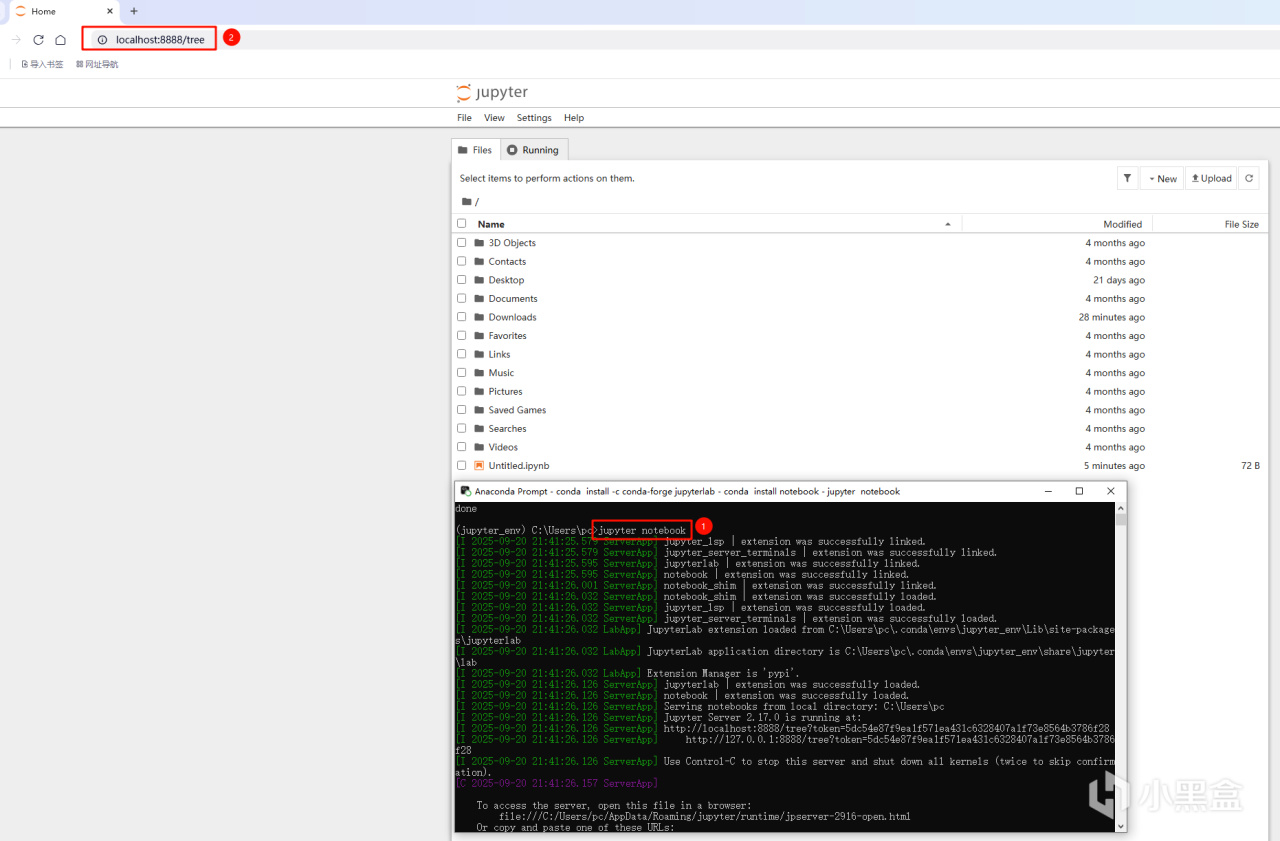Check the Pictures row checkbox
The image size is (1280, 841).
(x=461, y=391)
